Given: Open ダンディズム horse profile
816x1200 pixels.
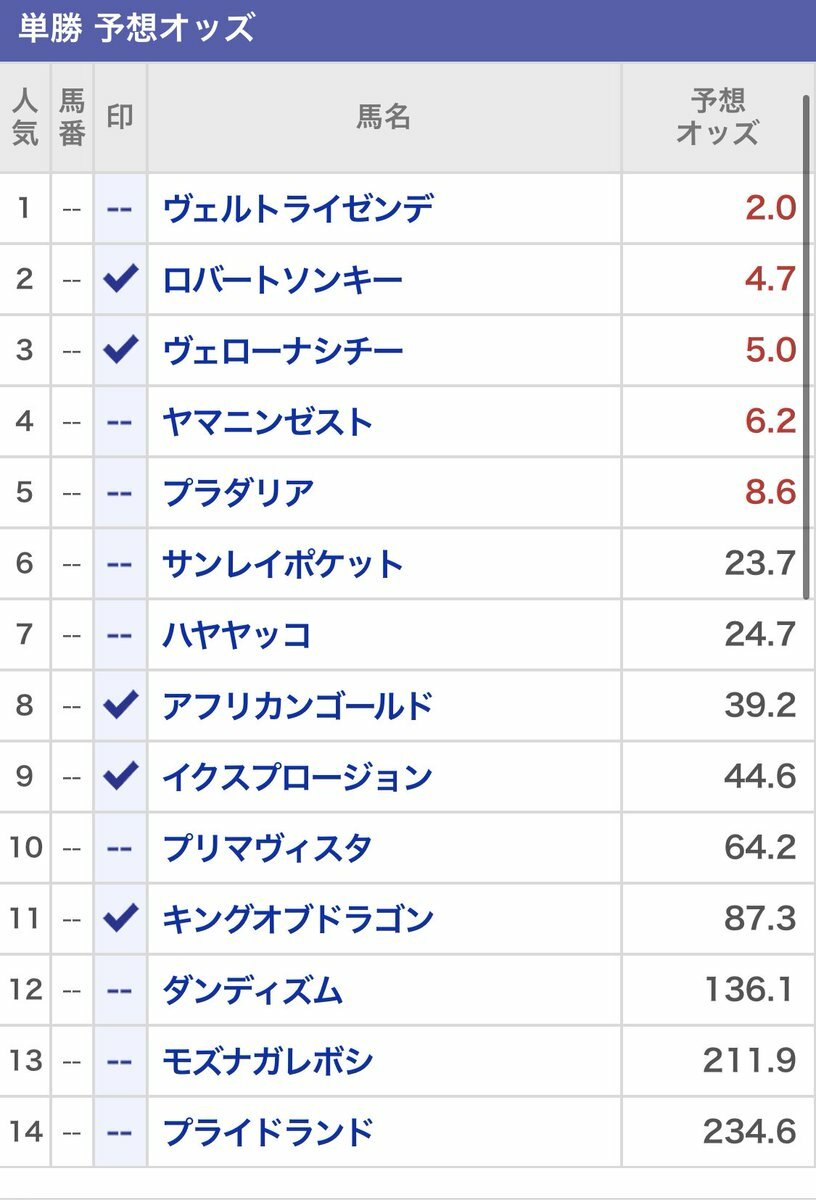Looking at the screenshot, I should point(252,990).
